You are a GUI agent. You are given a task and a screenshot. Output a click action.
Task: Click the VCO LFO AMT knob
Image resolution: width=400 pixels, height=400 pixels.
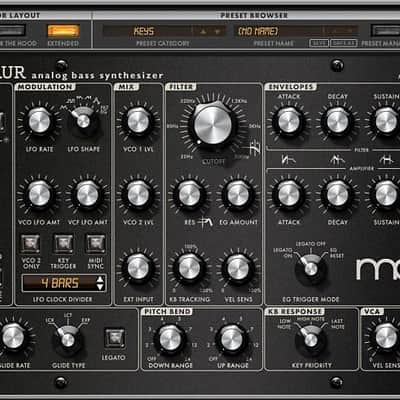coord(39,194)
